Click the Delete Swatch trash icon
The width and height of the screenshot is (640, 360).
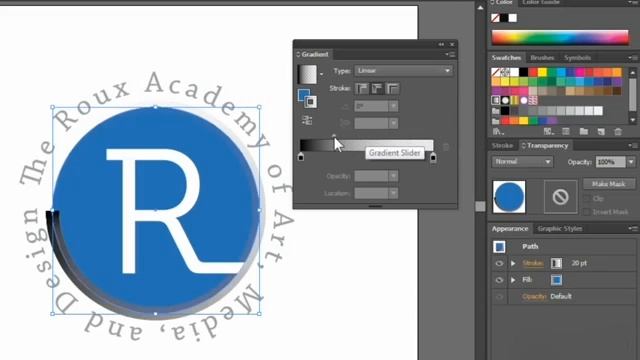618,131
